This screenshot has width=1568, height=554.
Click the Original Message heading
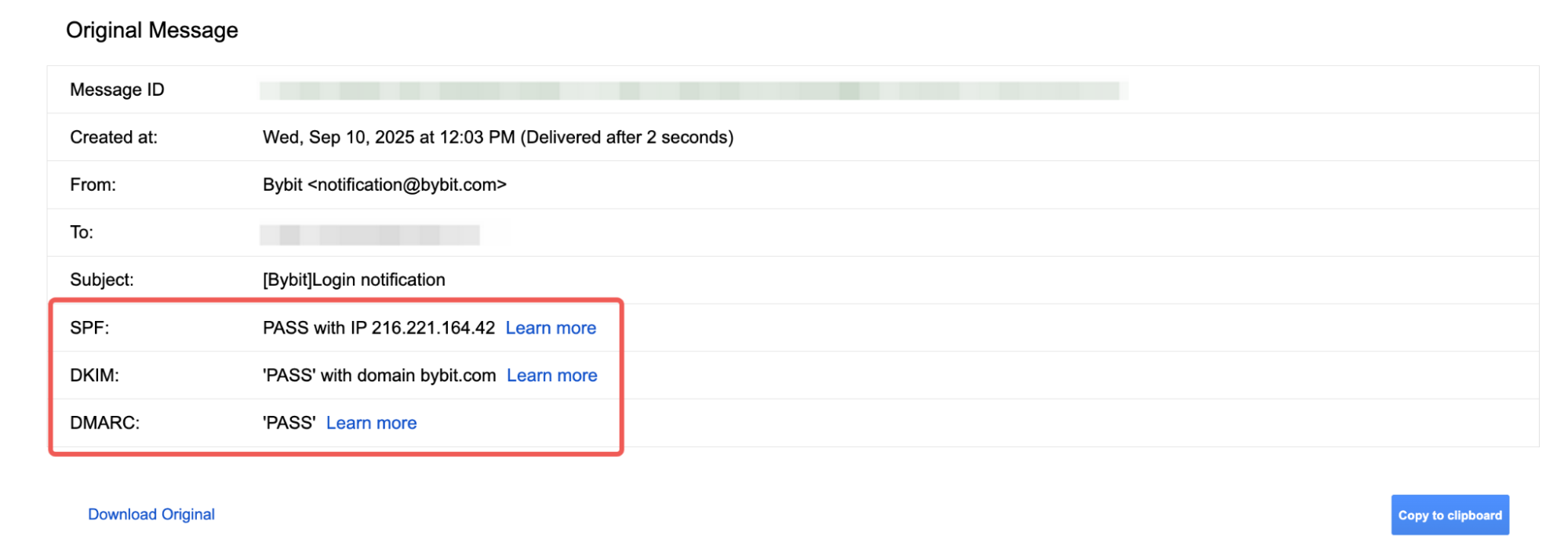152,31
